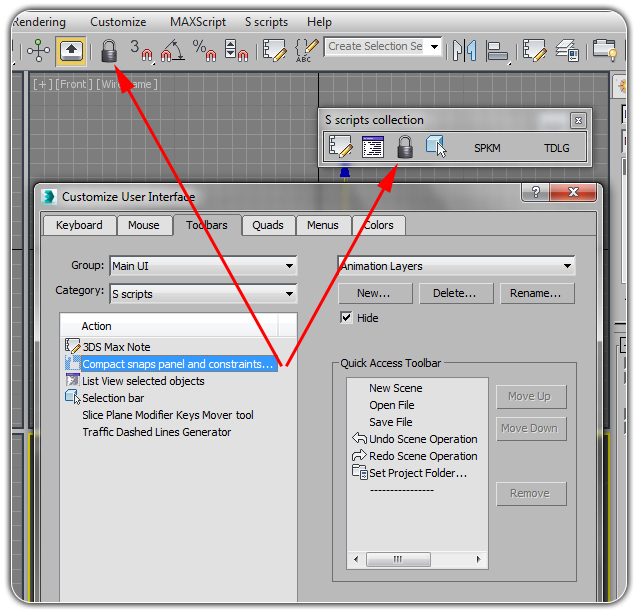Click the Create Selection Set input field
The image size is (636, 613).
[376, 47]
